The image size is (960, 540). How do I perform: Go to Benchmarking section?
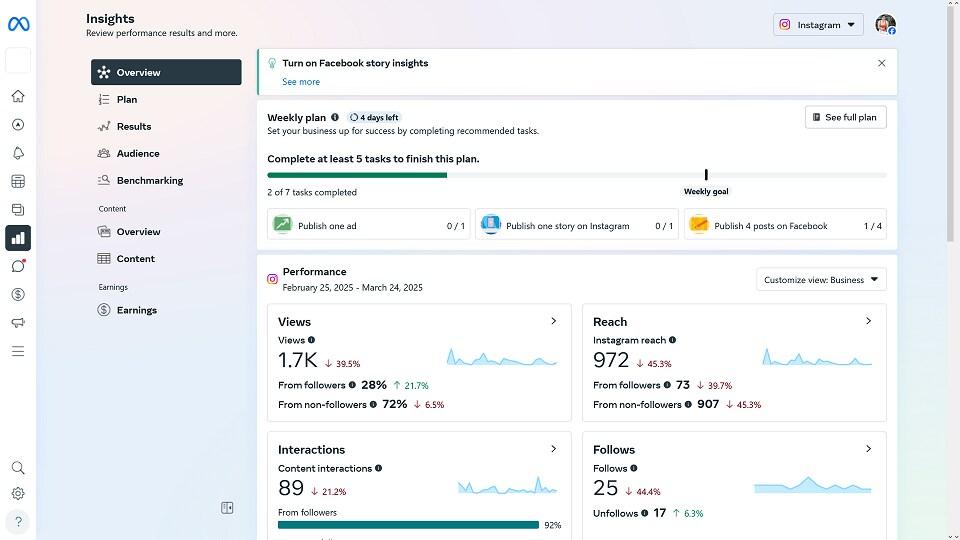[149, 181]
